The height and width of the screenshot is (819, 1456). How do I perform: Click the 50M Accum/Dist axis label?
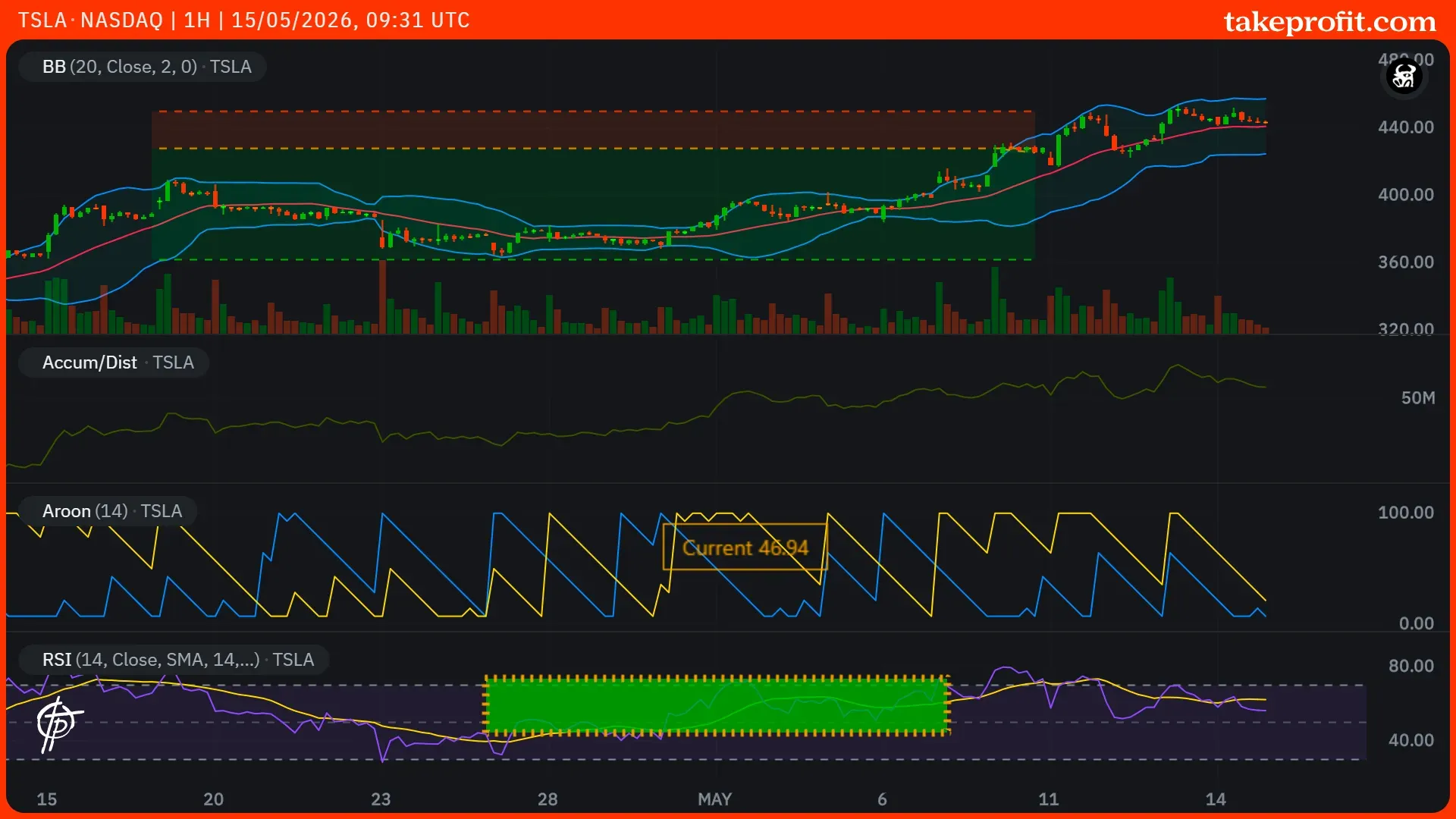(1417, 398)
